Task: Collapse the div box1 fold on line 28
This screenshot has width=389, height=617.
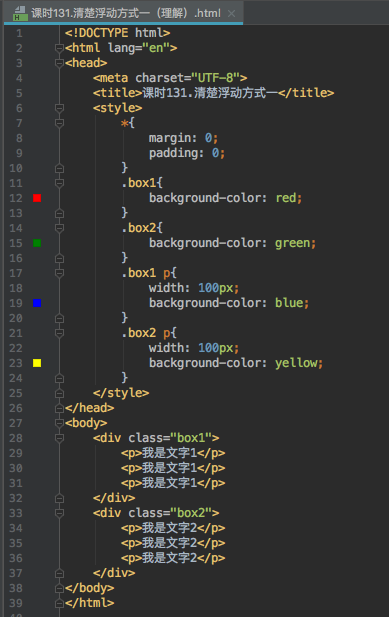Action: pos(59,438)
